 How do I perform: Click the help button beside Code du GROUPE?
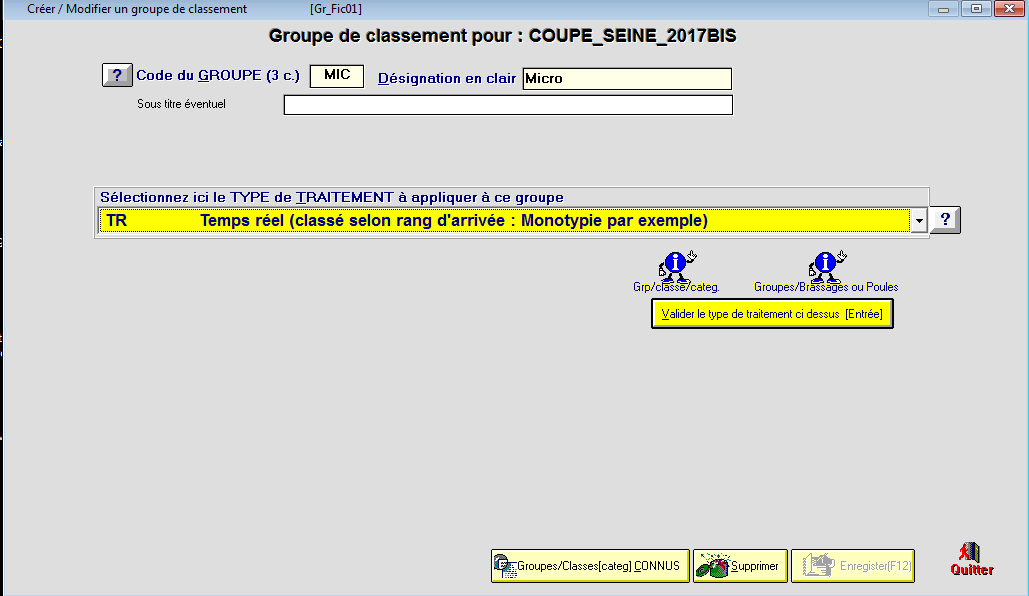pyautogui.click(x=117, y=75)
